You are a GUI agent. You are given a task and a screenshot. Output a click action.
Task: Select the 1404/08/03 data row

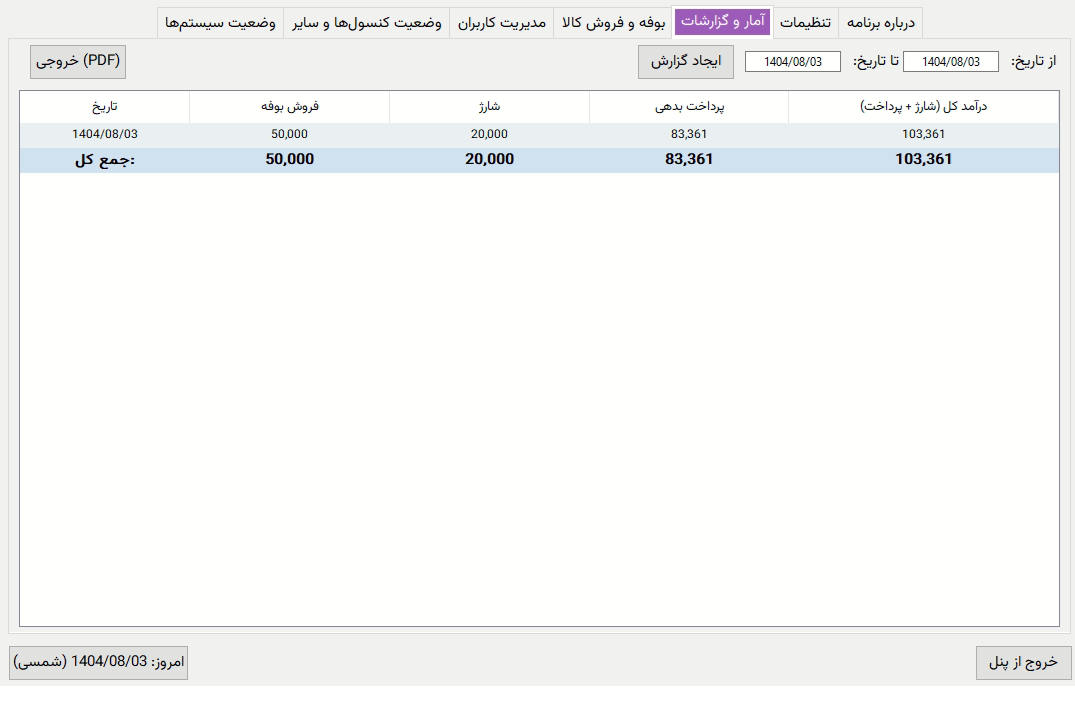539,134
